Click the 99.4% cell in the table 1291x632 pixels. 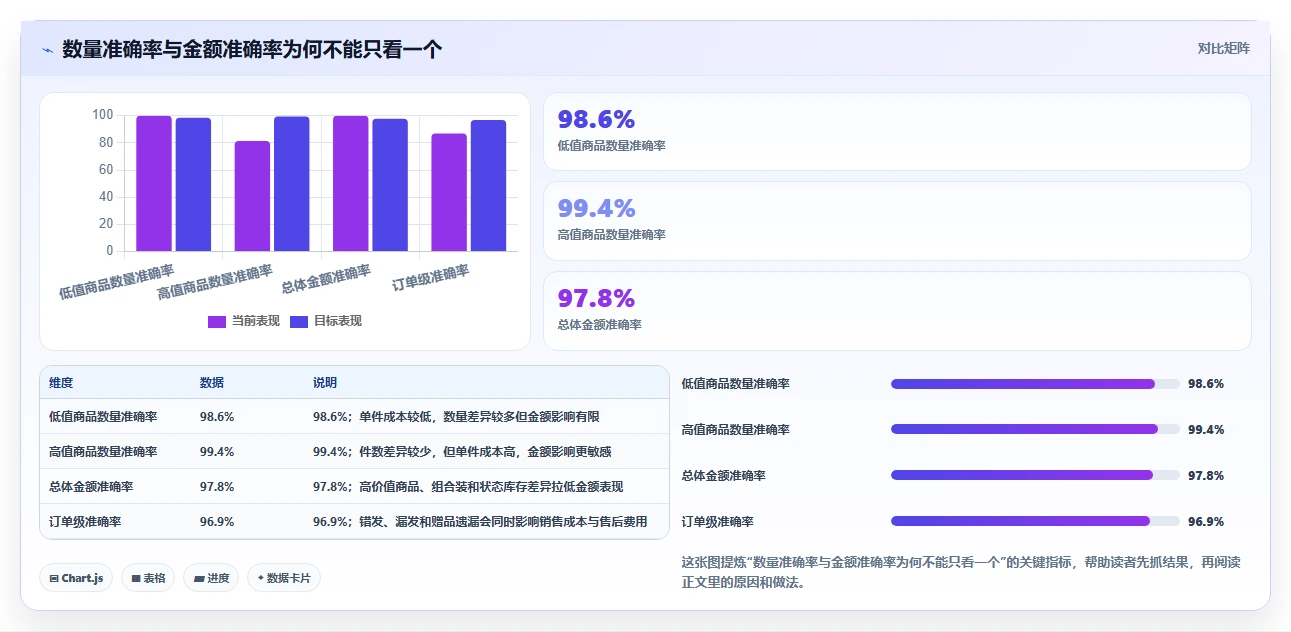point(217,451)
